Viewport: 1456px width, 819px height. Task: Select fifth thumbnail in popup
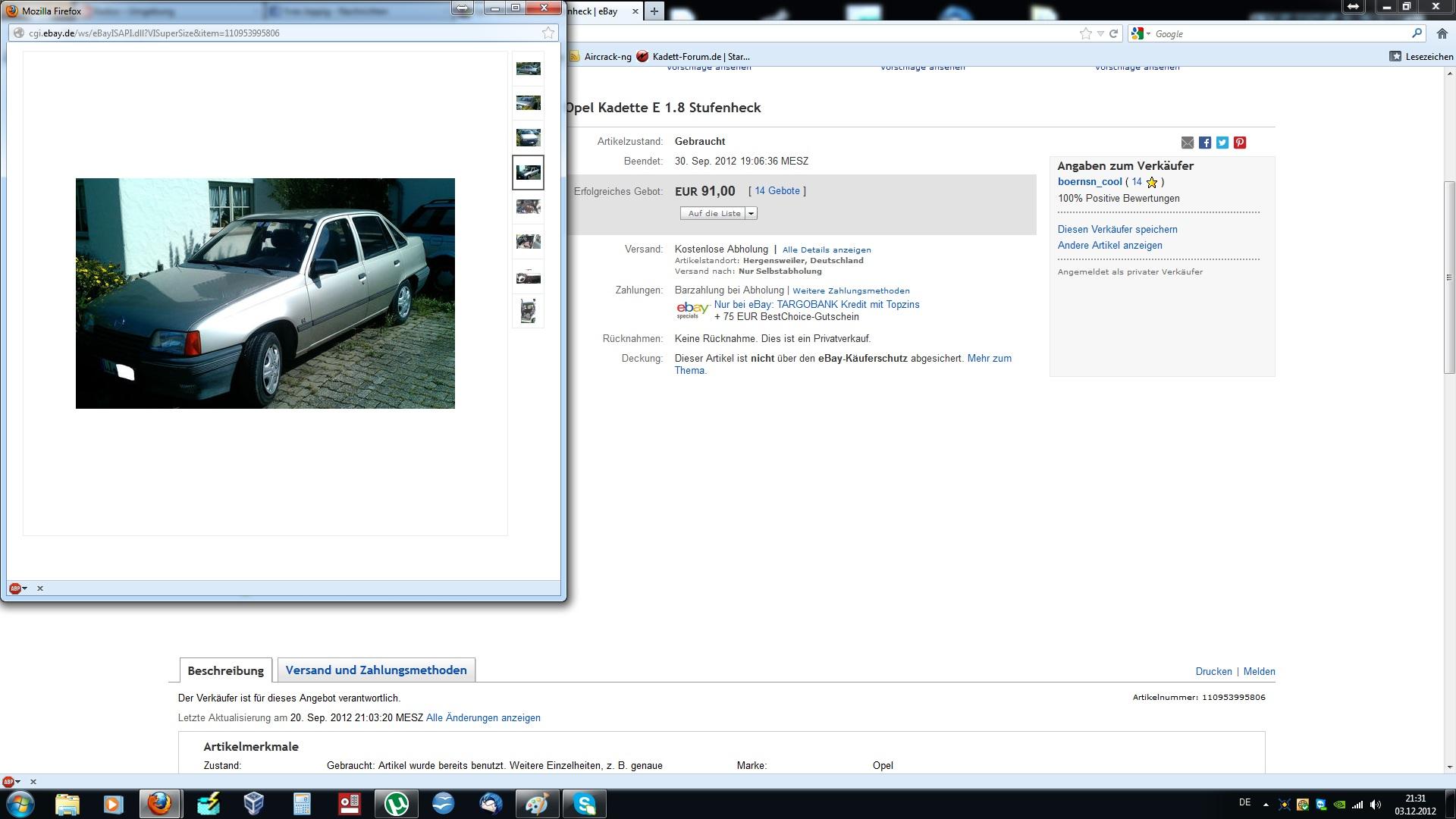[x=529, y=206]
